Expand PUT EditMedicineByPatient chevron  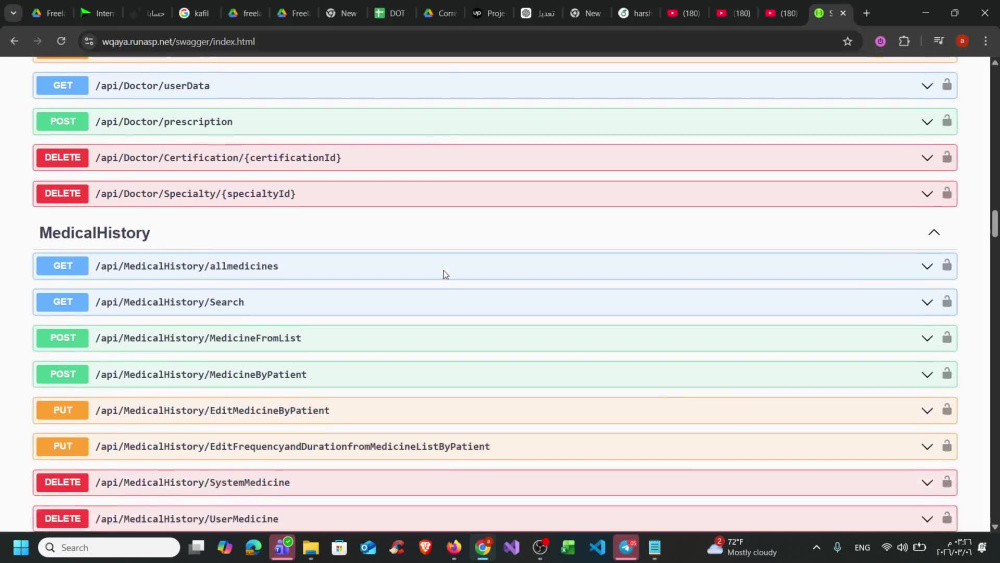tap(927, 411)
